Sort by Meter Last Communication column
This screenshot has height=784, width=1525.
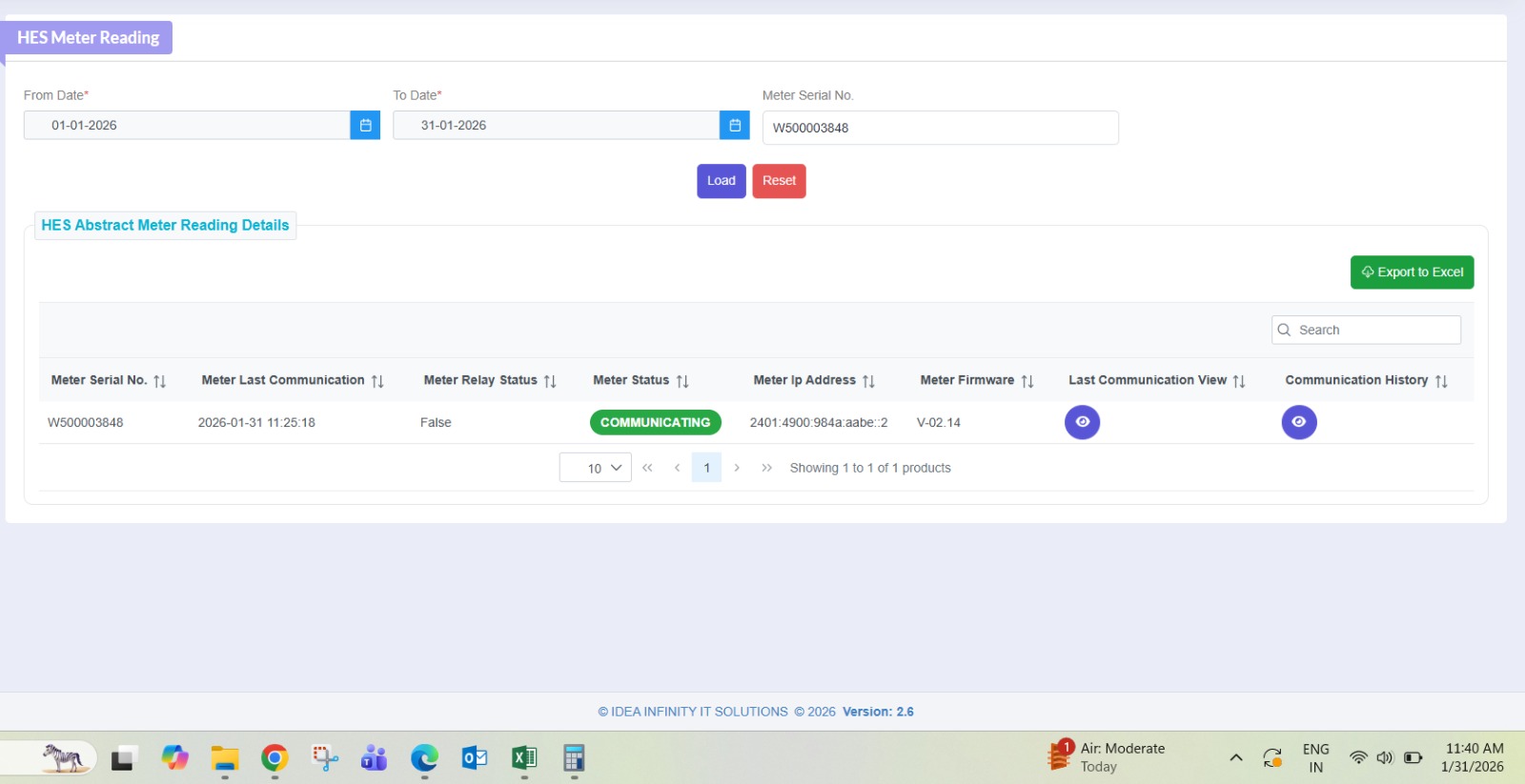click(x=377, y=381)
